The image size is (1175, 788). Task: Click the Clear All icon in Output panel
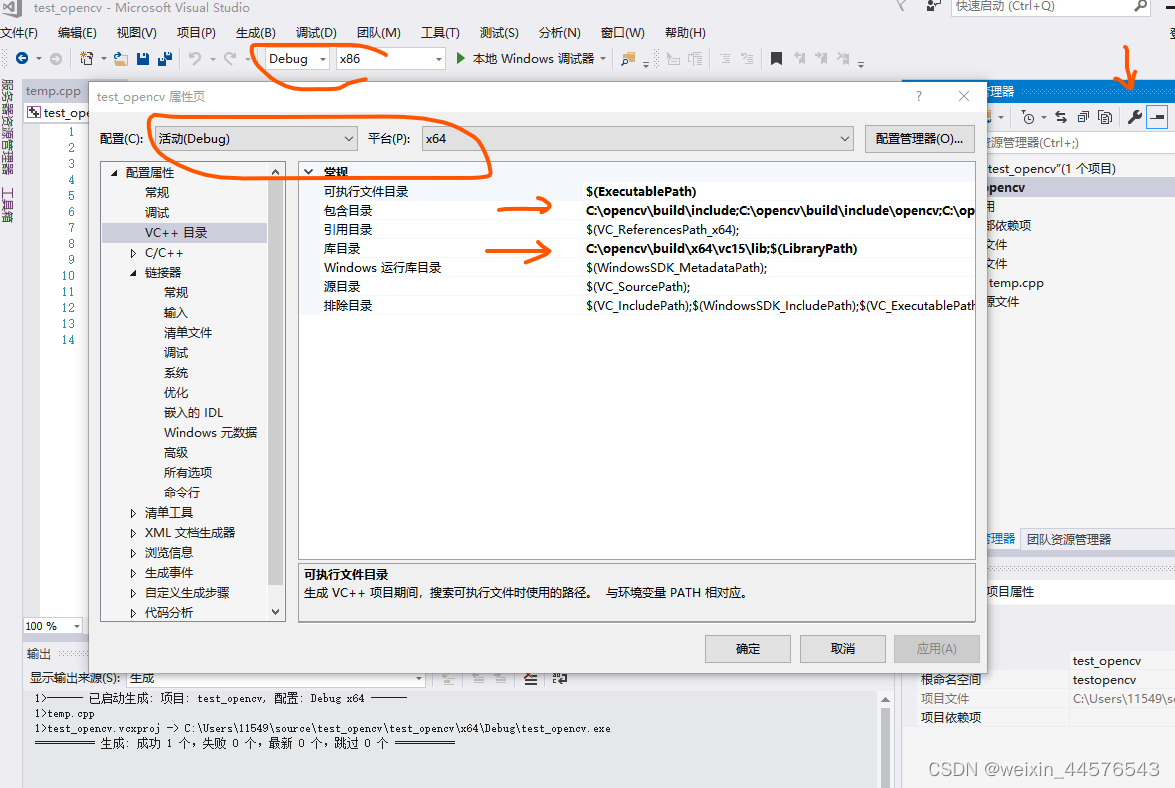531,679
